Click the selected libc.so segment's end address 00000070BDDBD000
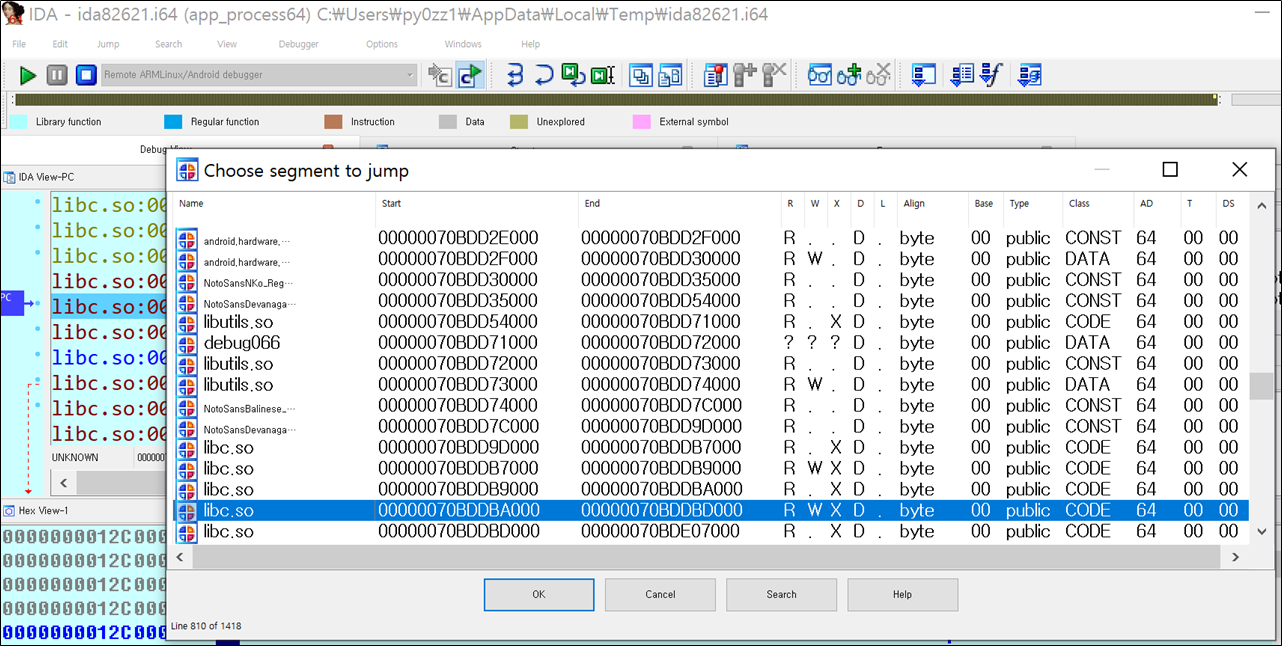Screen dimensions: 1282x646 pos(660,510)
